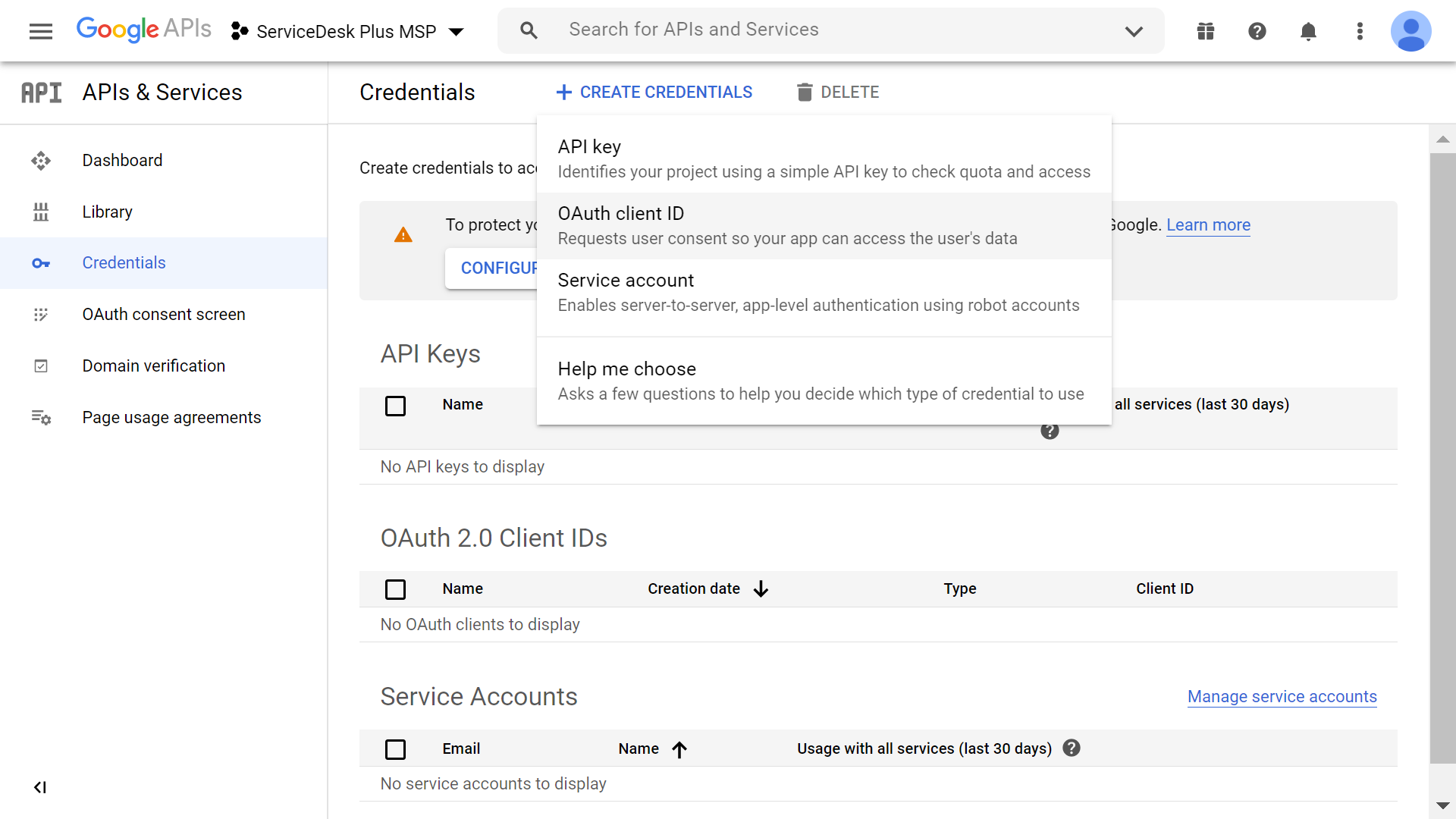Check the Service Accounts select-all checkbox
Image resolution: width=1456 pixels, height=819 pixels.
395,749
